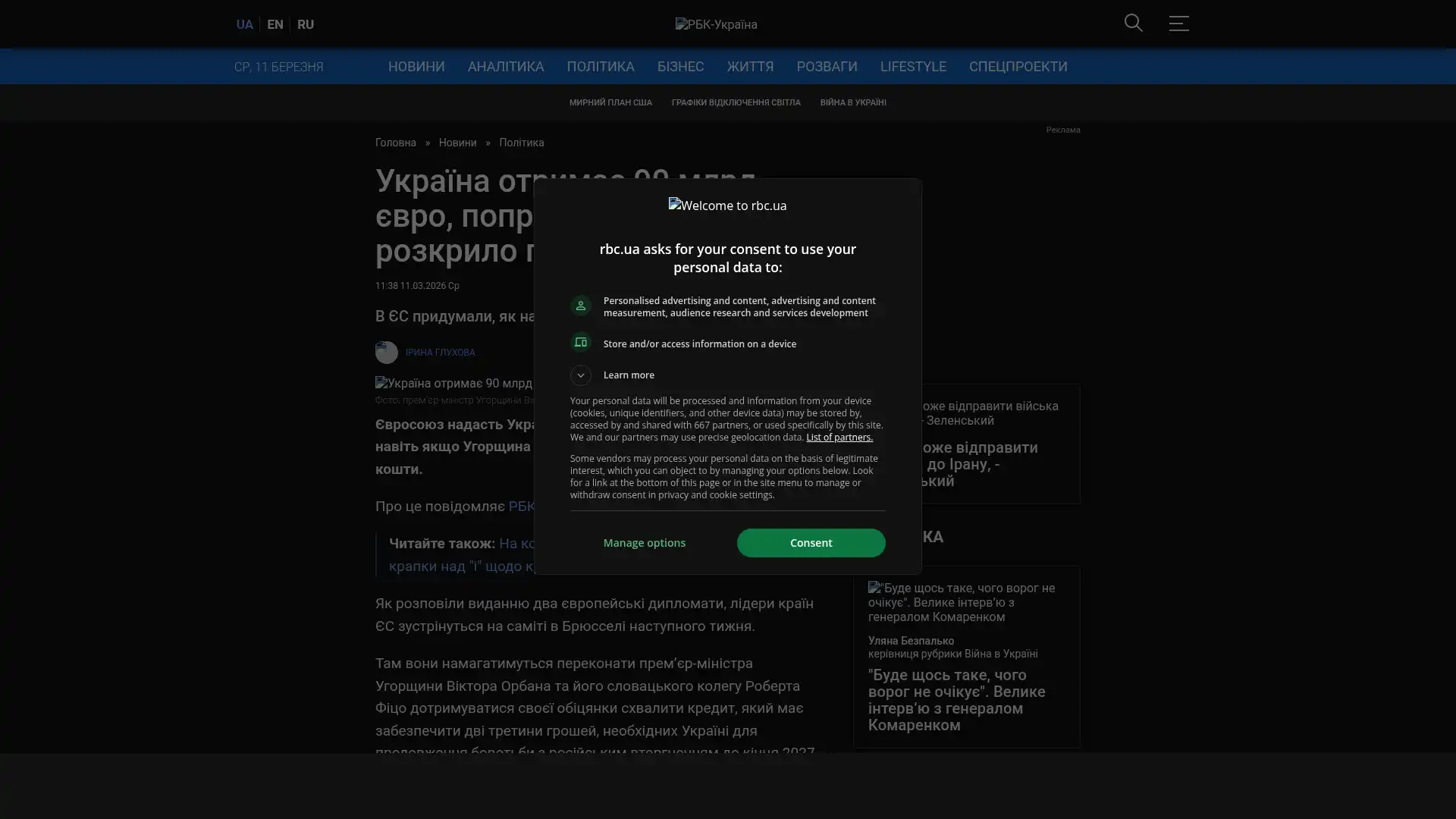Expand the Learn more chevron
Image resolution: width=1456 pixels, height=819 pixels.
click(581, 375)
